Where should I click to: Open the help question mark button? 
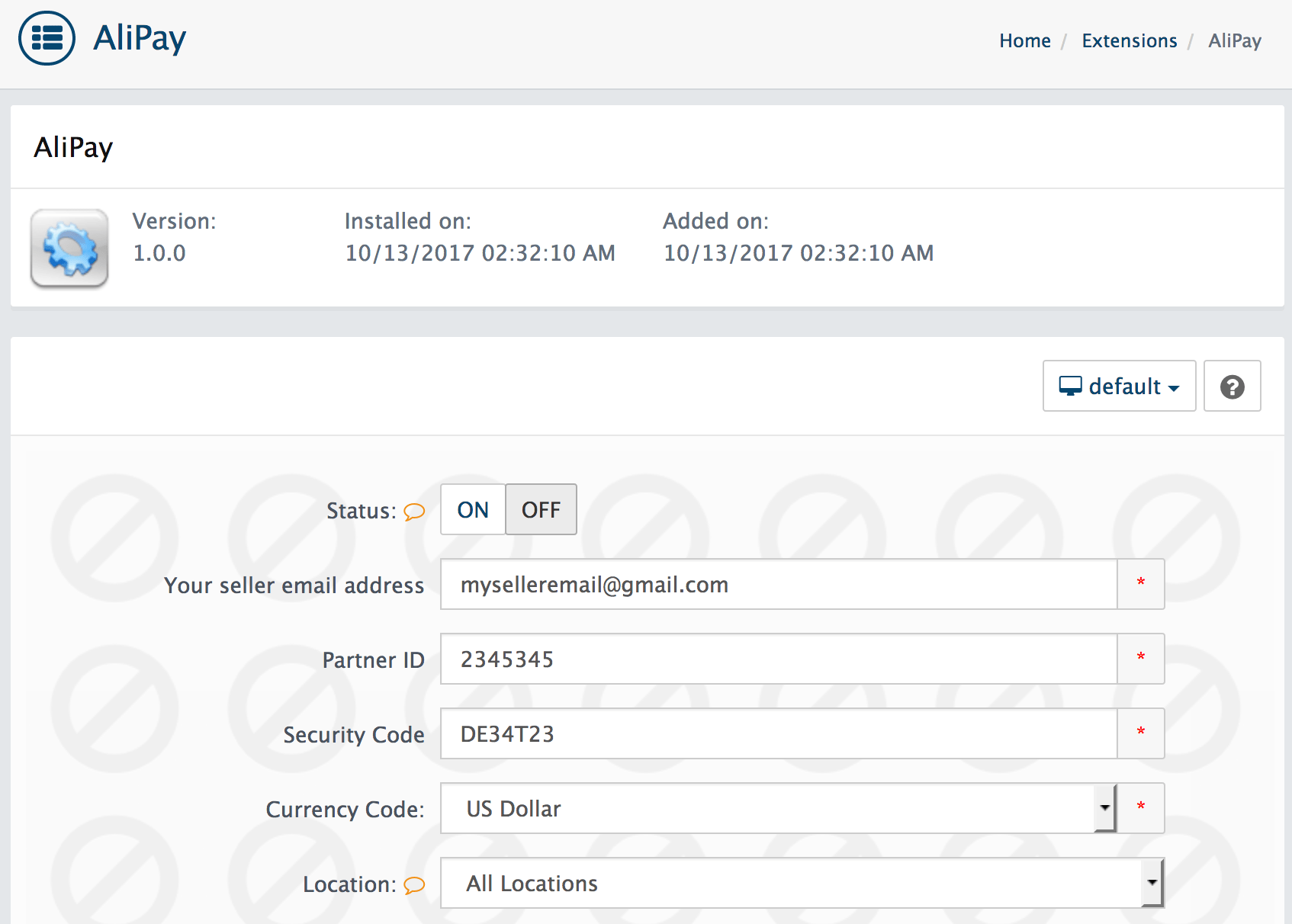1232,387
